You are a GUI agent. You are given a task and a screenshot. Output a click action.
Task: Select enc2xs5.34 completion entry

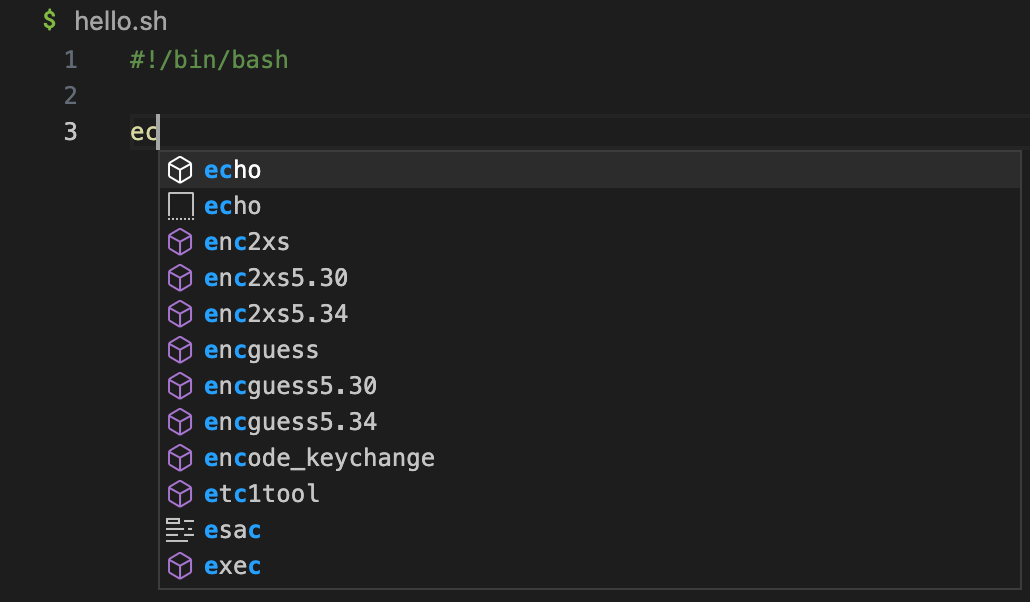590,314
